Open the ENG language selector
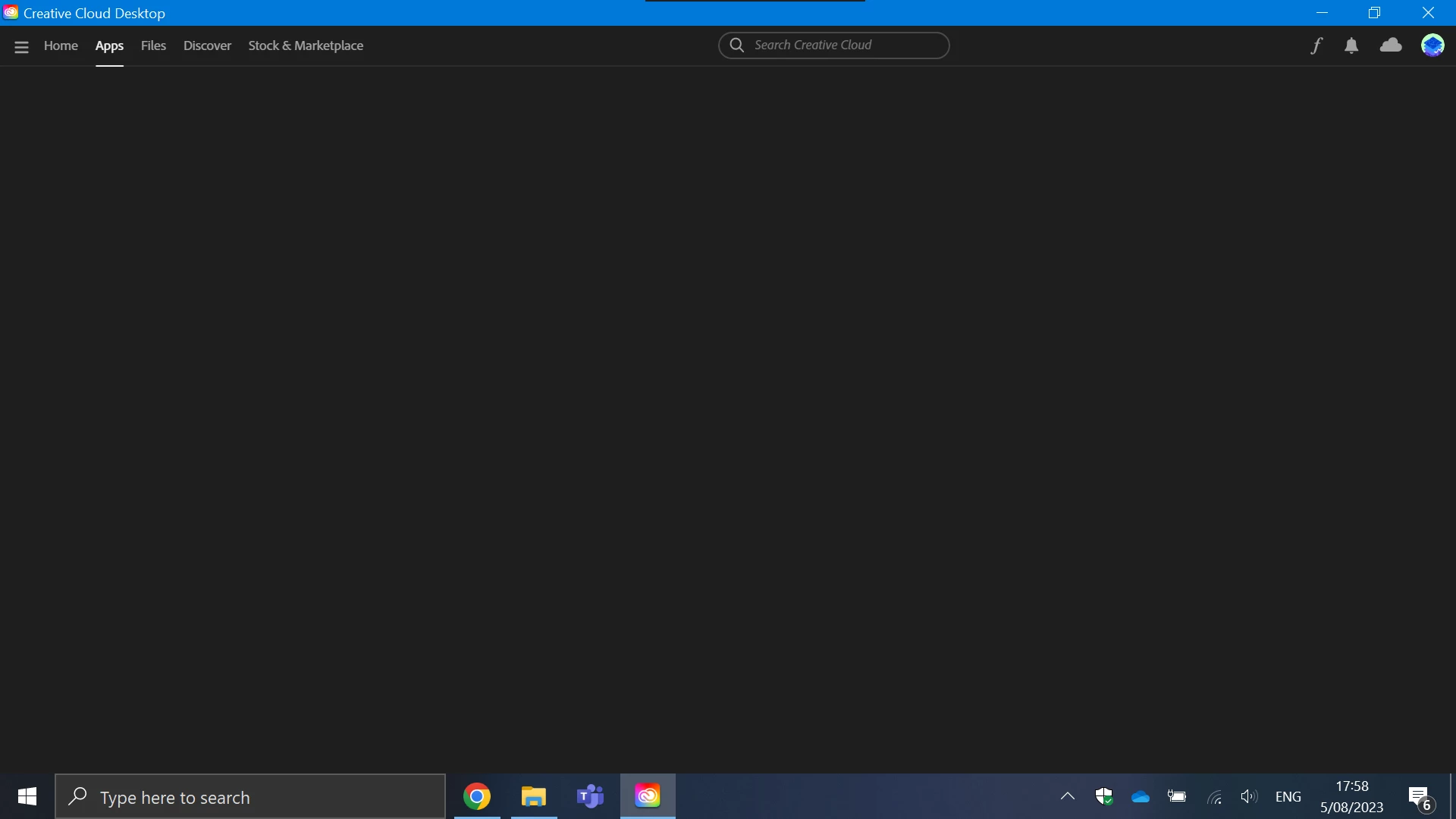This screenshot has width=1456, height=819. (x=1288, y=796)
